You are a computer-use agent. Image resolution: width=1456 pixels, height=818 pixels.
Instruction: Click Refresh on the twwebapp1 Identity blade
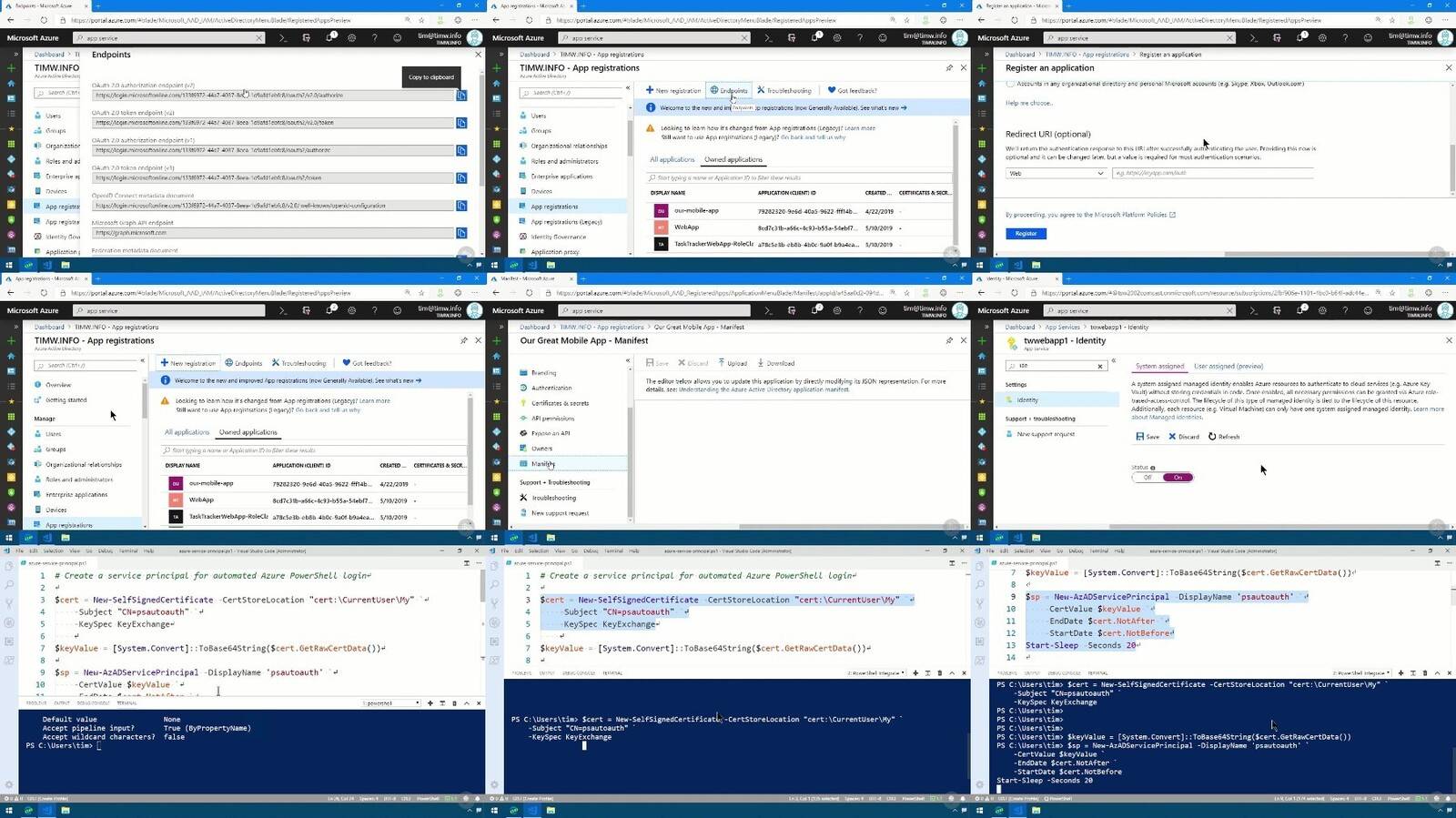point(1224,437)
